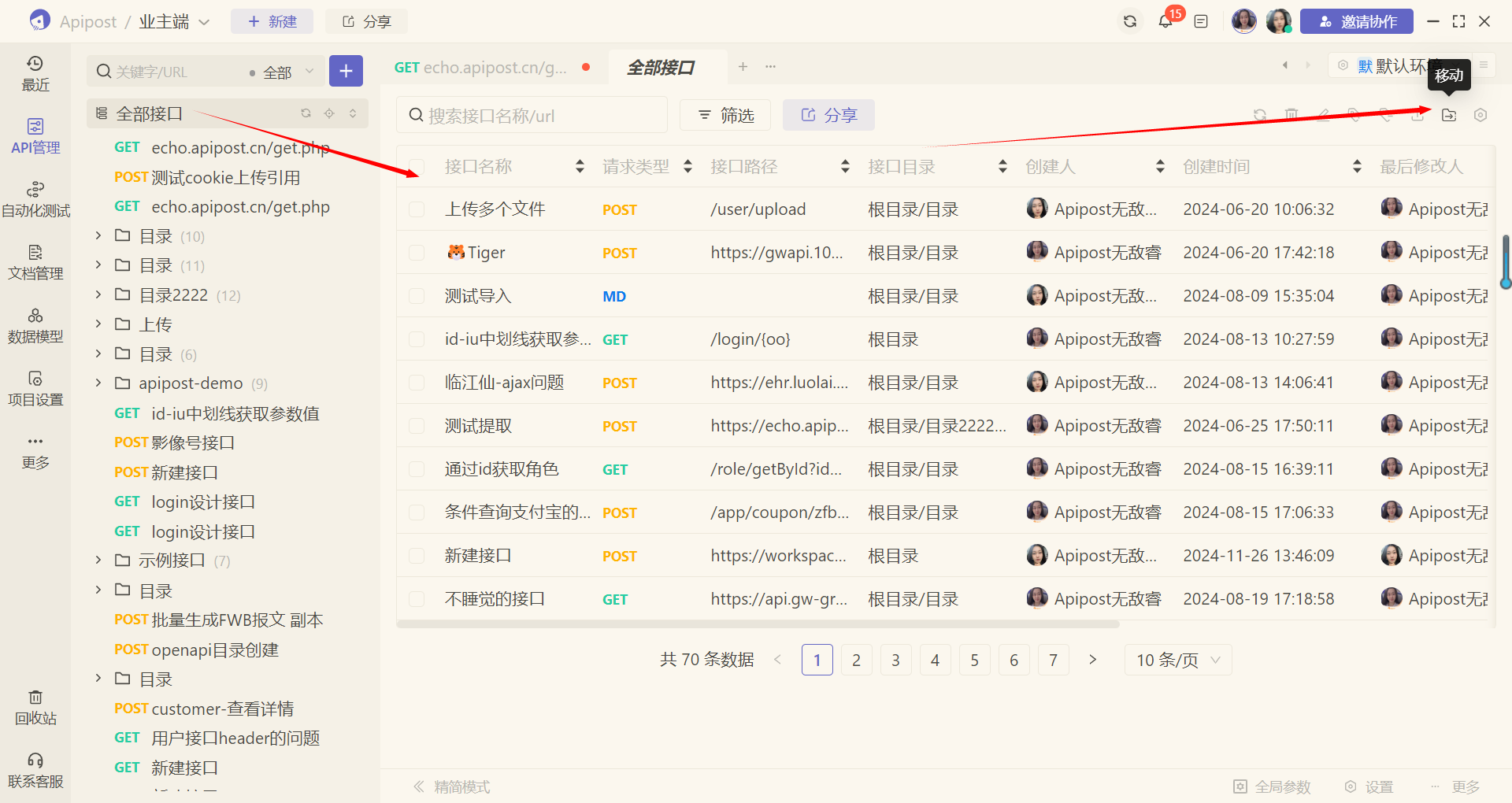Tick the select-all checkbox in the table header
1512x803 pixels.
tap(417, 166)
